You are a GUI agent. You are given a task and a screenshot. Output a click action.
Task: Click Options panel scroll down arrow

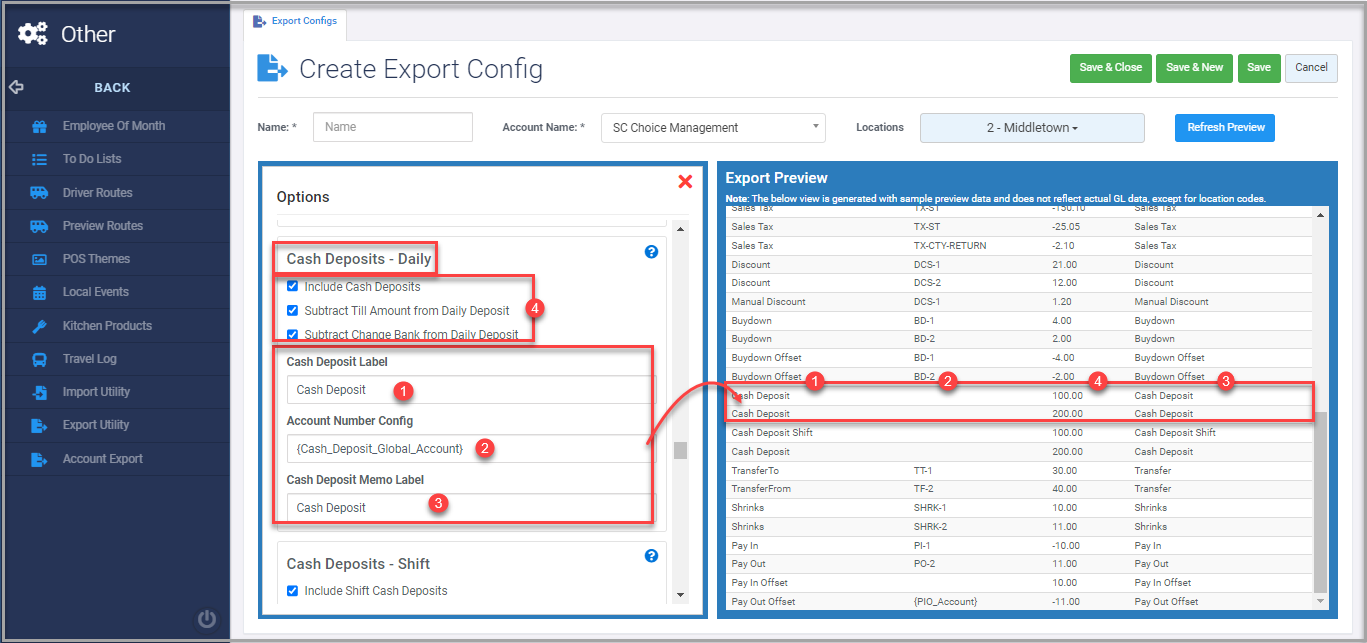pos(680,595)
